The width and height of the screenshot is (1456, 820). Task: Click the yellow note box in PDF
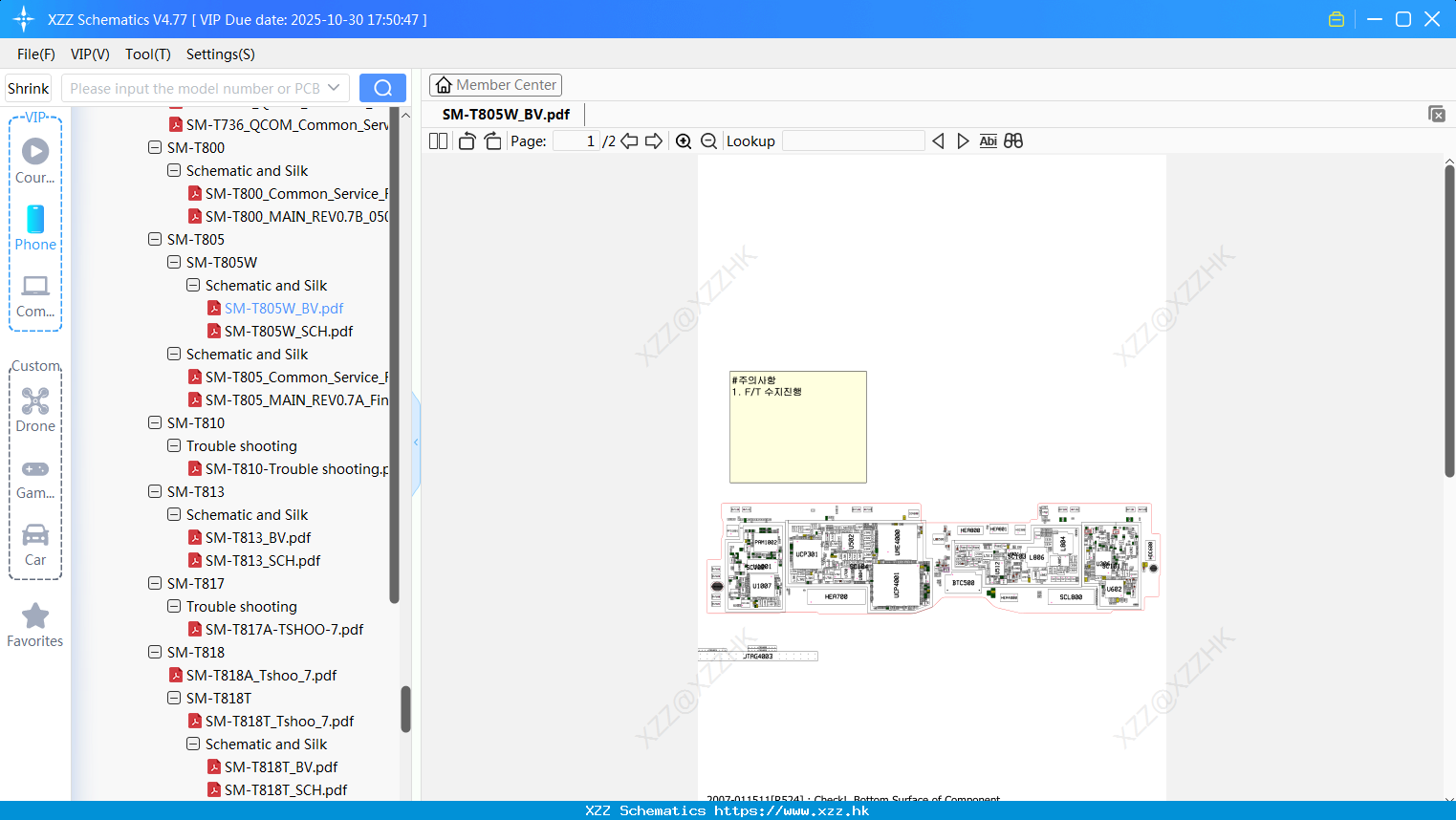(x=798, y=427)
